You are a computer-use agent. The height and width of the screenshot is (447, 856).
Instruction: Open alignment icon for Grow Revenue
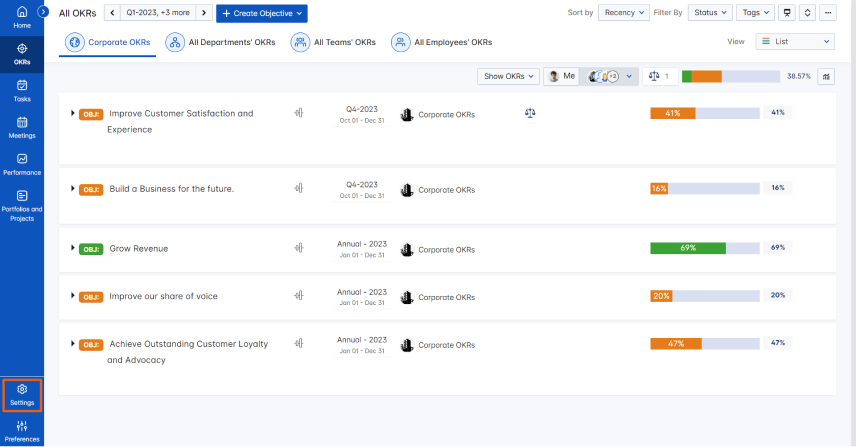pos(299,248)
